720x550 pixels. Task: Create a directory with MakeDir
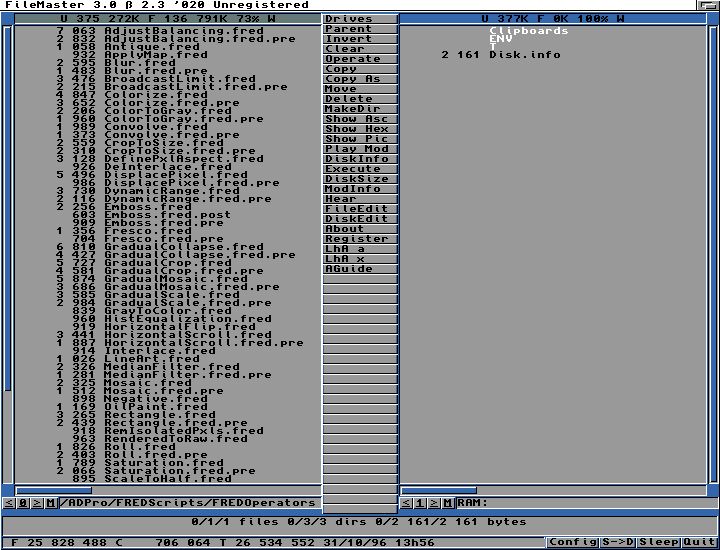coord(360,109)
